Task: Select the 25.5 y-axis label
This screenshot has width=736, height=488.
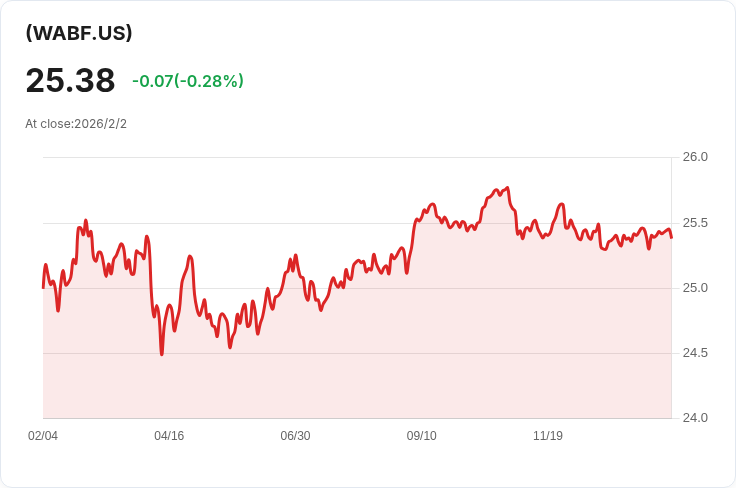Action: (x=695, y=222)
